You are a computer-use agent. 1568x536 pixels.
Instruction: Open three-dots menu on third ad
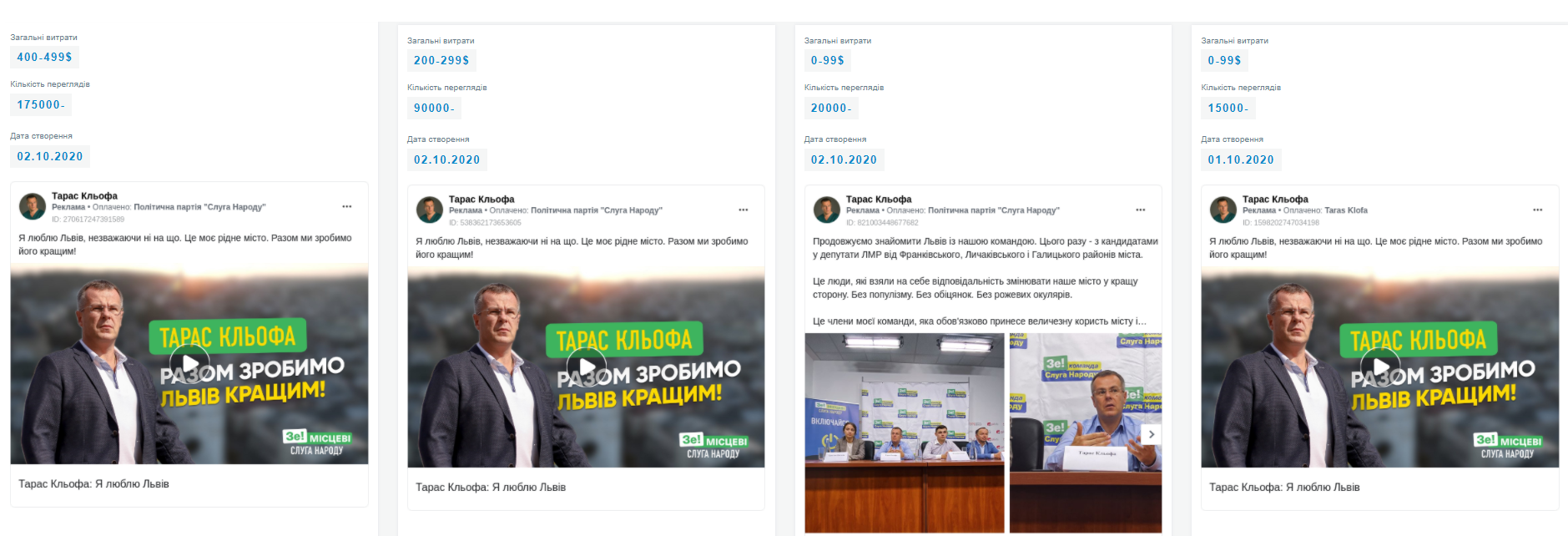[x=1141, y=210]
